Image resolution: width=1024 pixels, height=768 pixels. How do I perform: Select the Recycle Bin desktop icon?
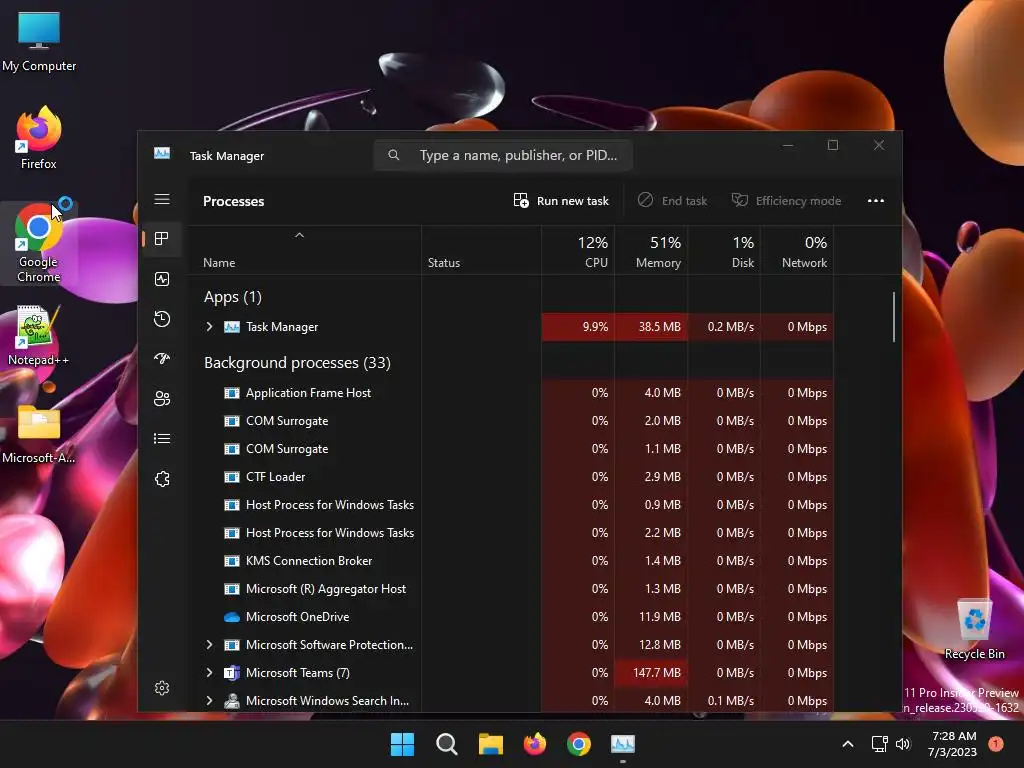(x=974, y=628)
